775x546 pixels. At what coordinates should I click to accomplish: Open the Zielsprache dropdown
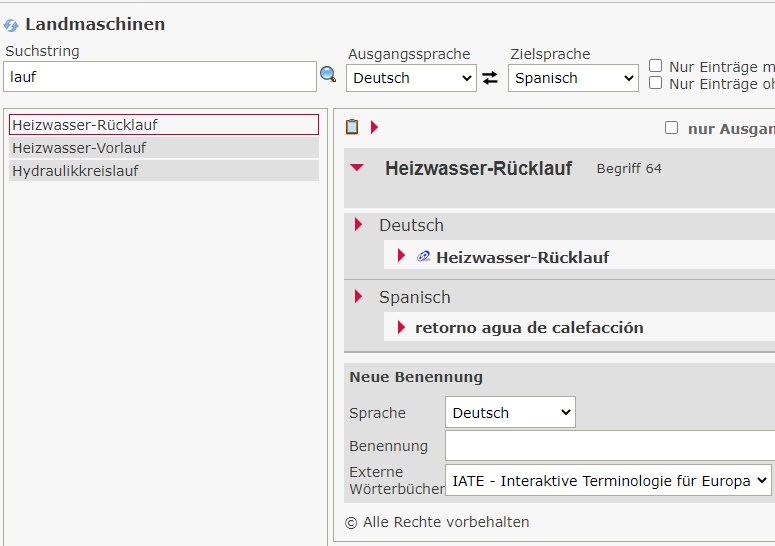point(573,78)
